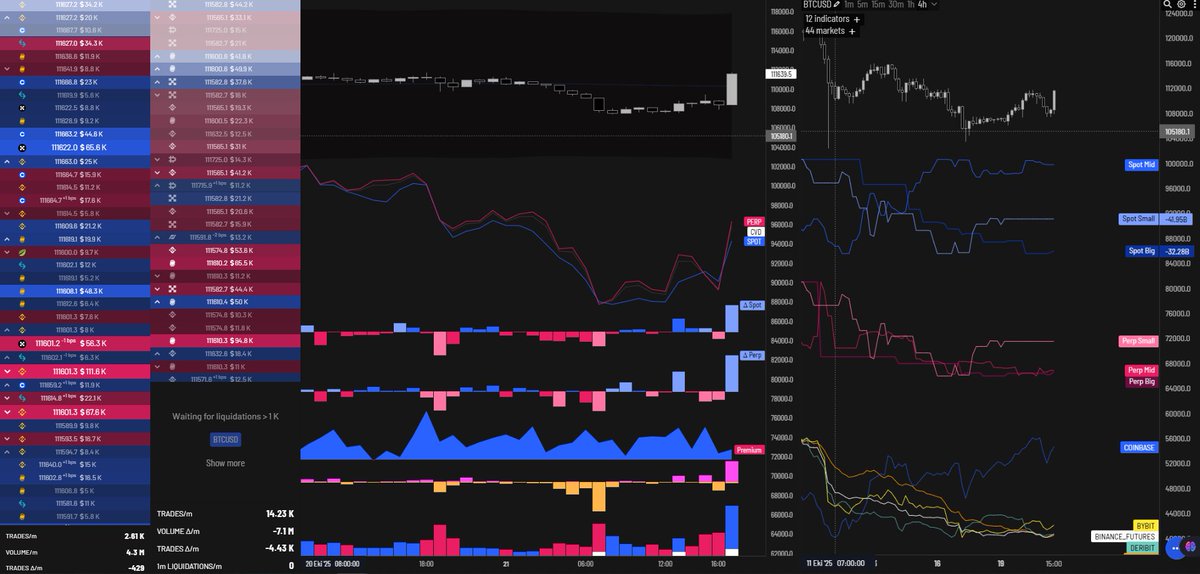Screen dimensions: 1200x574
Task: Click exchange icon in the 111582.8 $44.2 K row
Action: coord(172,4)
